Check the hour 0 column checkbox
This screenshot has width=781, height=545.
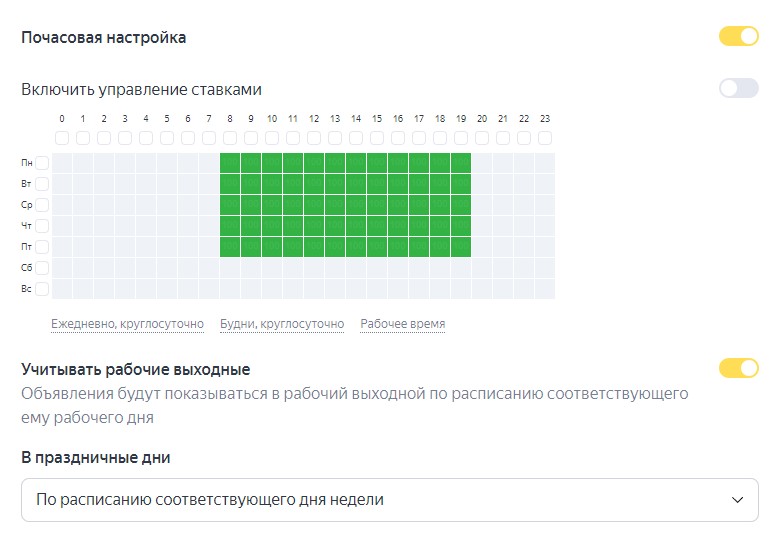tap(62, 138)
